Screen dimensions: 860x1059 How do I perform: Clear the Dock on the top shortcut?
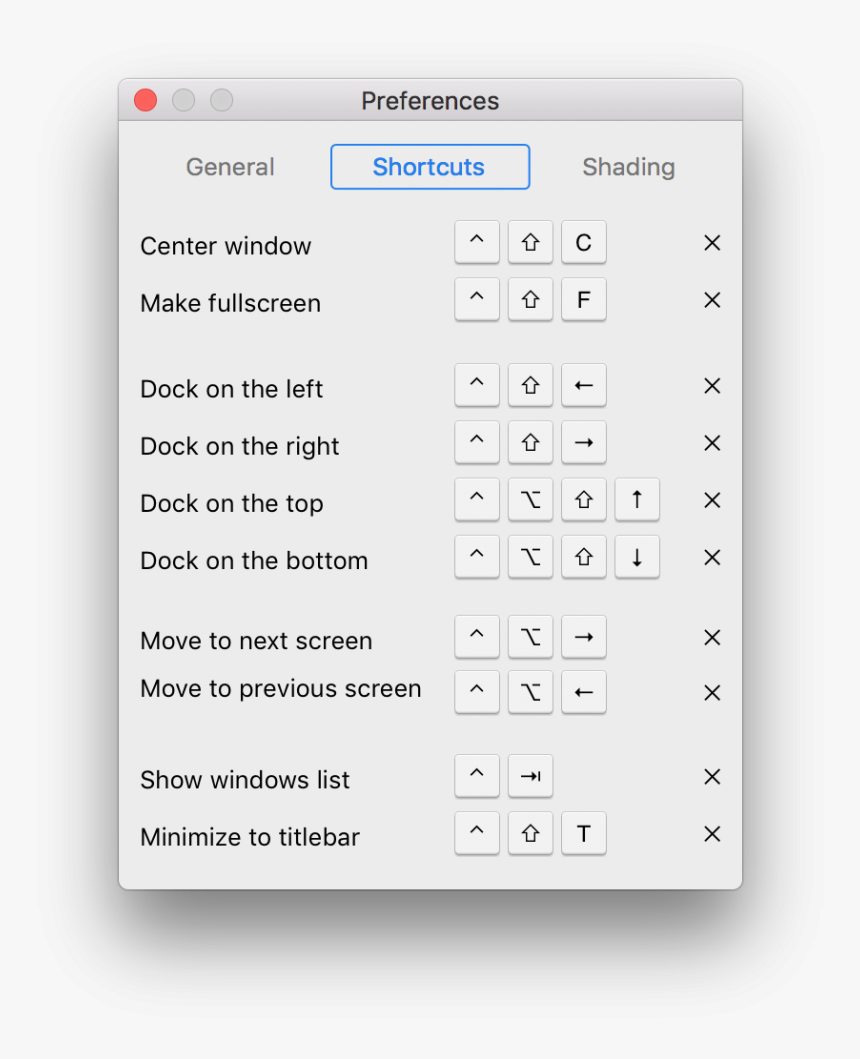tap(712, 500)
